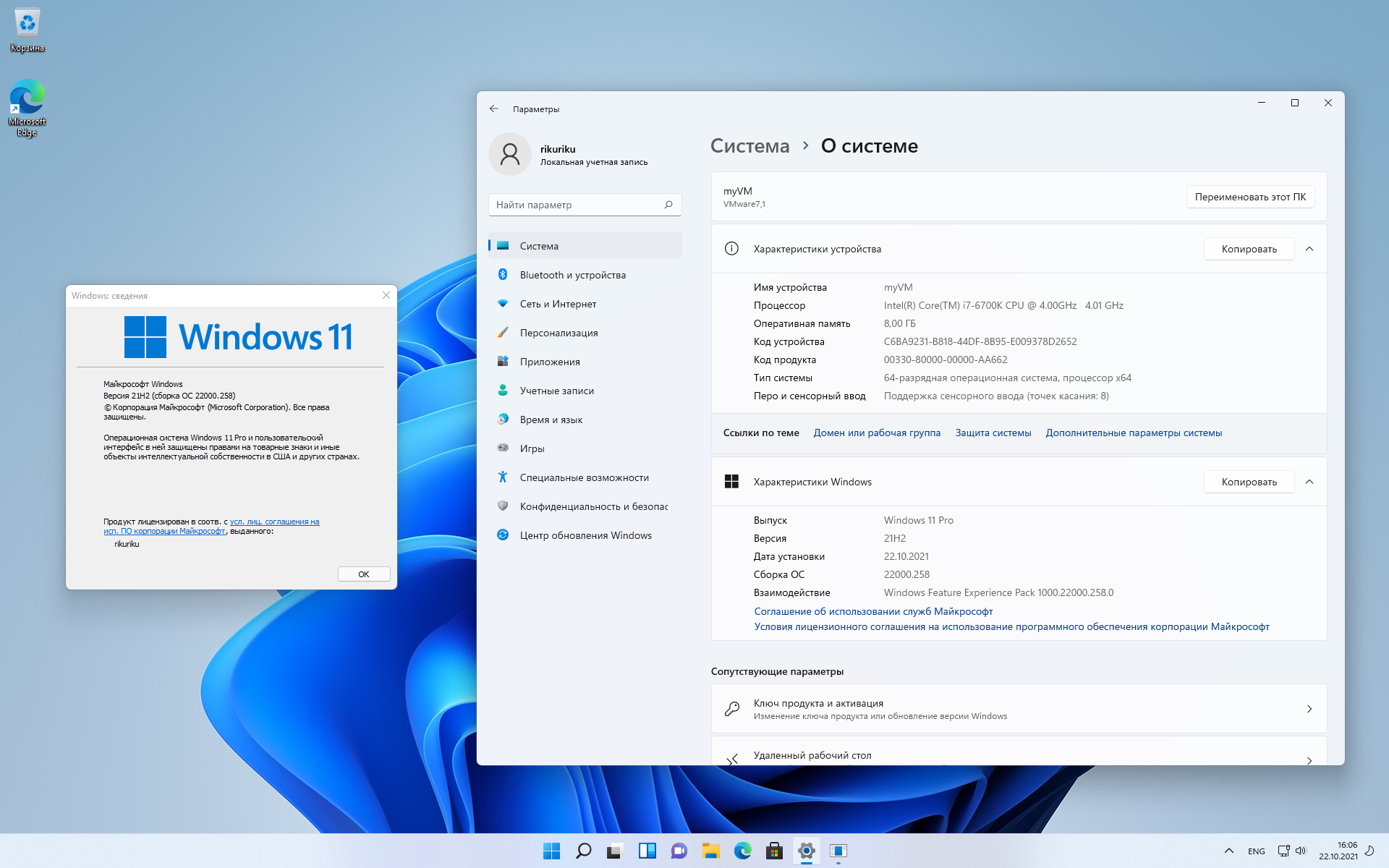Click the back arrow in Settings
The width and height of the screenshot is (1389, 868).
pos(494,109)
